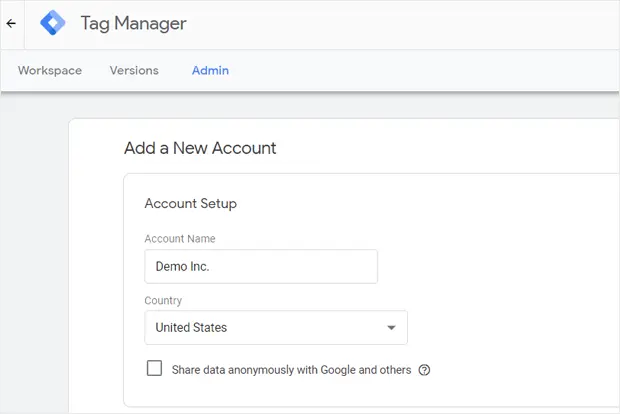Screen dimensions: 620x414
Task: Click the Share data anonymously label text
Action: tap(291, 370)
